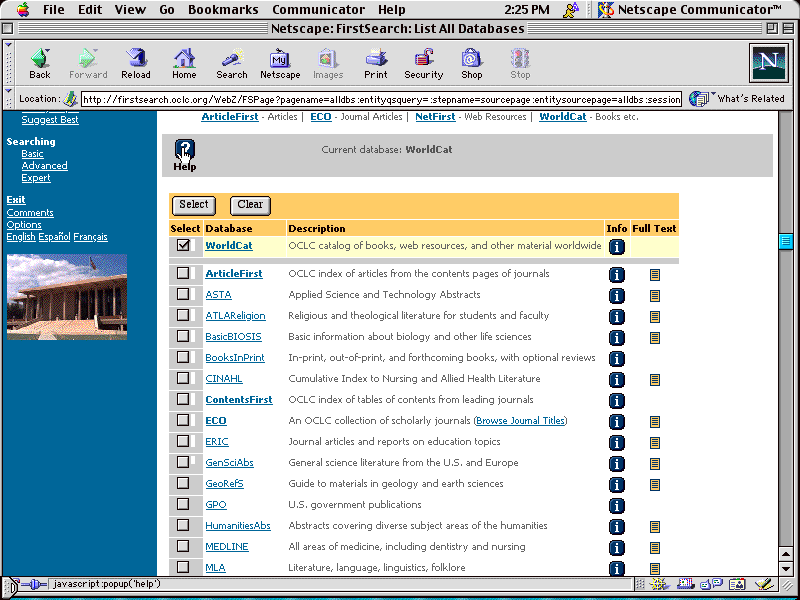800x600 pixels.
Task: Open the Security toolbar icon
Action: tap(423, 64)
